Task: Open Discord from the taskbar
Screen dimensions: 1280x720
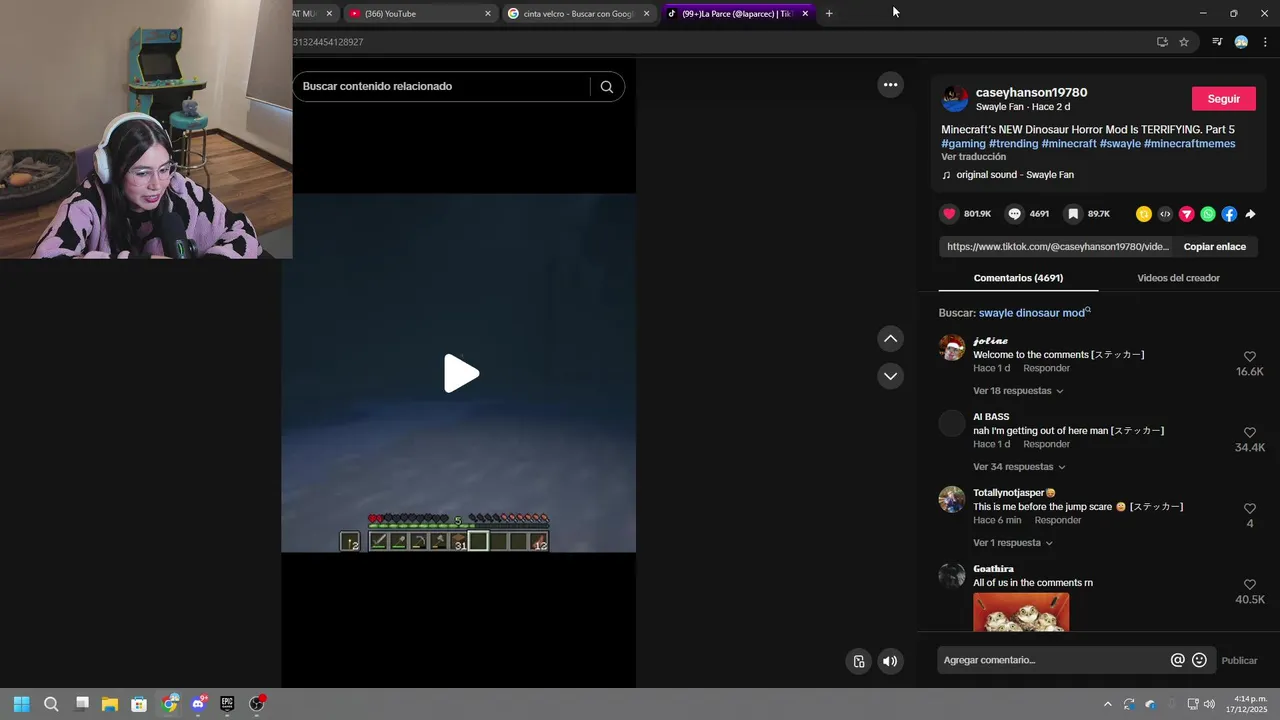Action: [x=198, y=704]
